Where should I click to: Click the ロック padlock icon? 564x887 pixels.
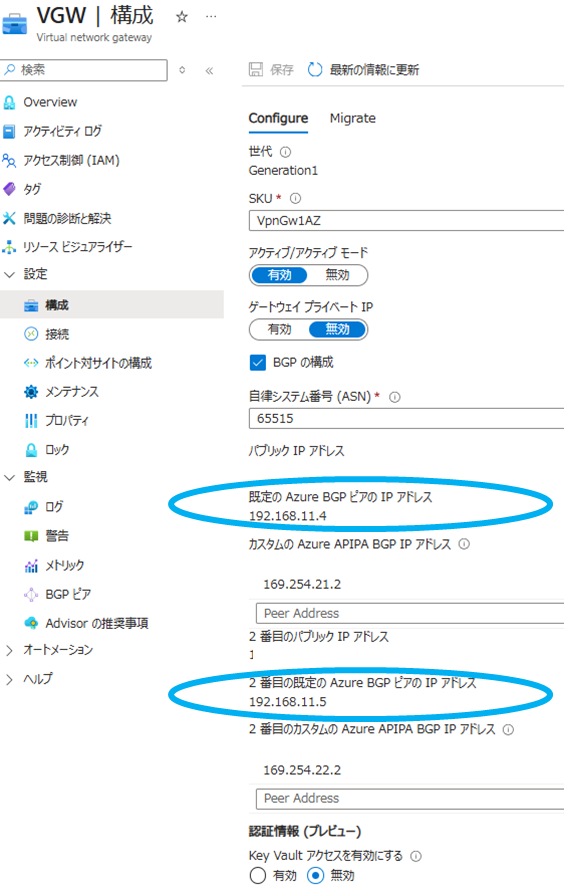tap(31, 450)
